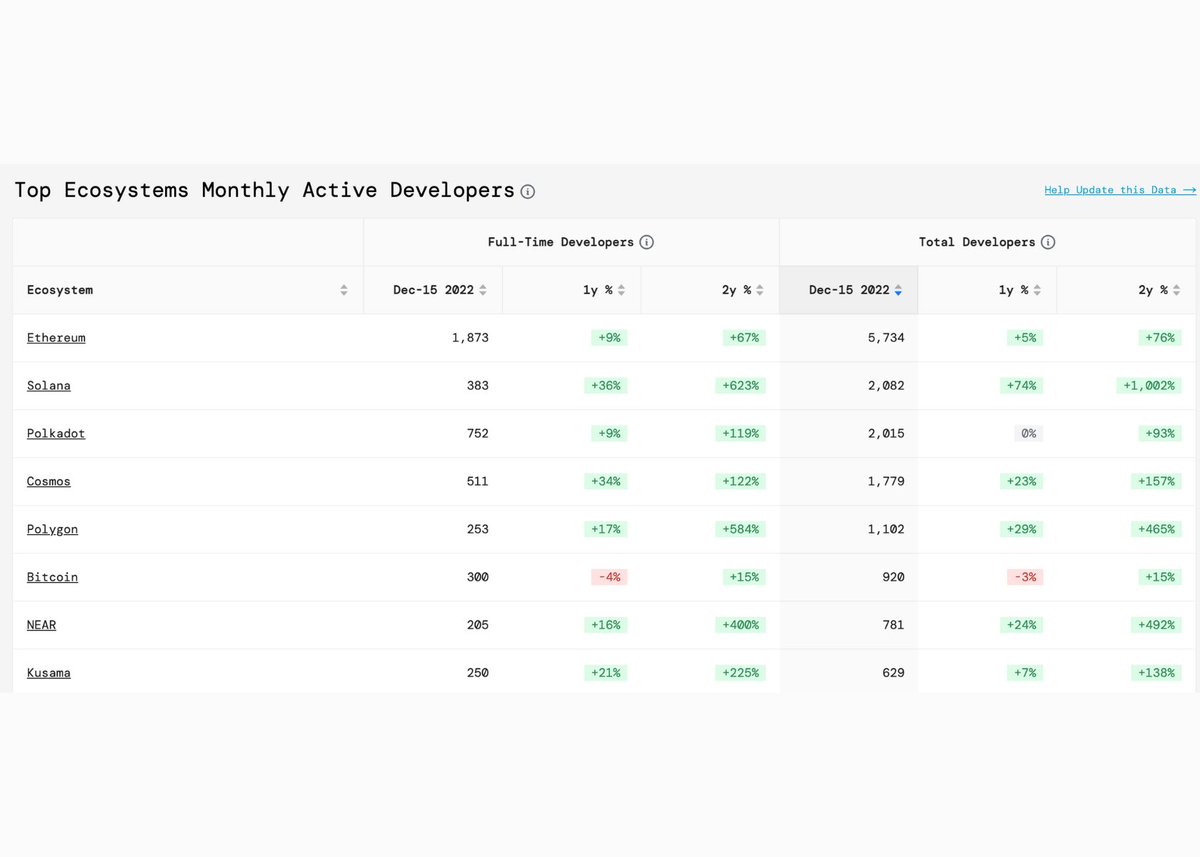Click Cosmos total developers 1,779
Image resolution: width=1200 pixels, height=857 pixels.
pyautogui.click(x=886, y=482)
